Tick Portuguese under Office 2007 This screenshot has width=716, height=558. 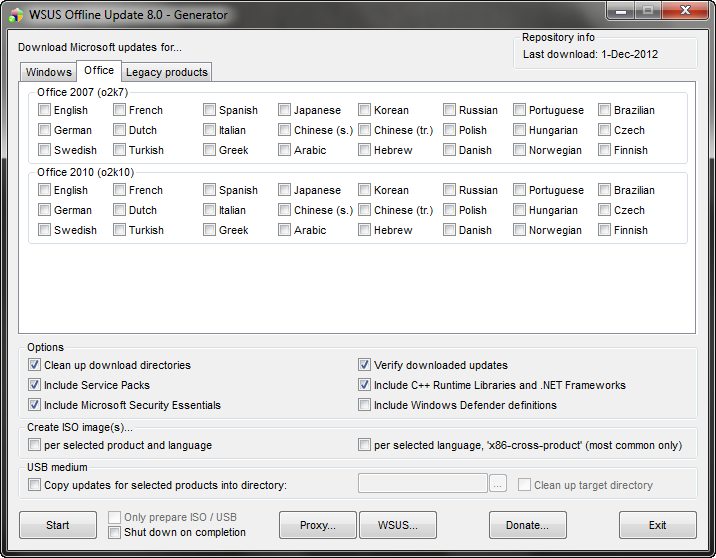[519, 110]
